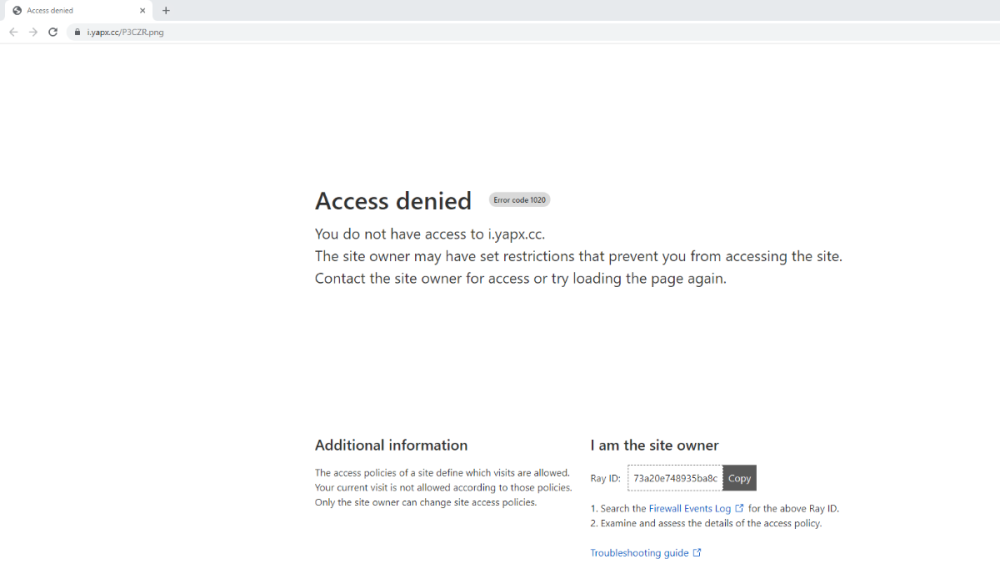Open the Firewall Events Log link
The height and width of the screenshot is (574, 1000).
[x=689, y=508]
